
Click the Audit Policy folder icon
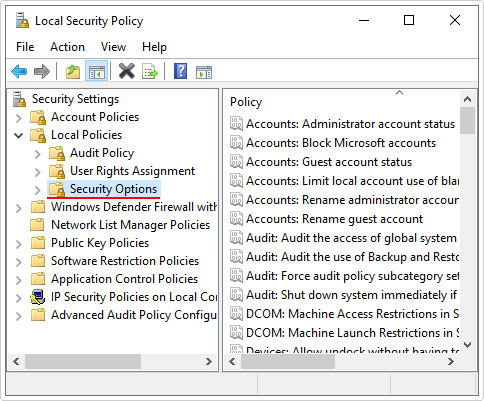click(57, 153)
